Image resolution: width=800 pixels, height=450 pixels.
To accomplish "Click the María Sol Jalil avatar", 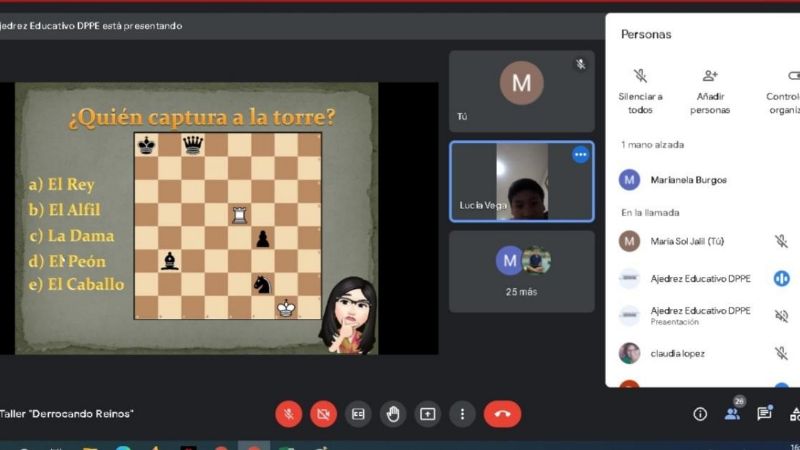I will coord(629,241).
